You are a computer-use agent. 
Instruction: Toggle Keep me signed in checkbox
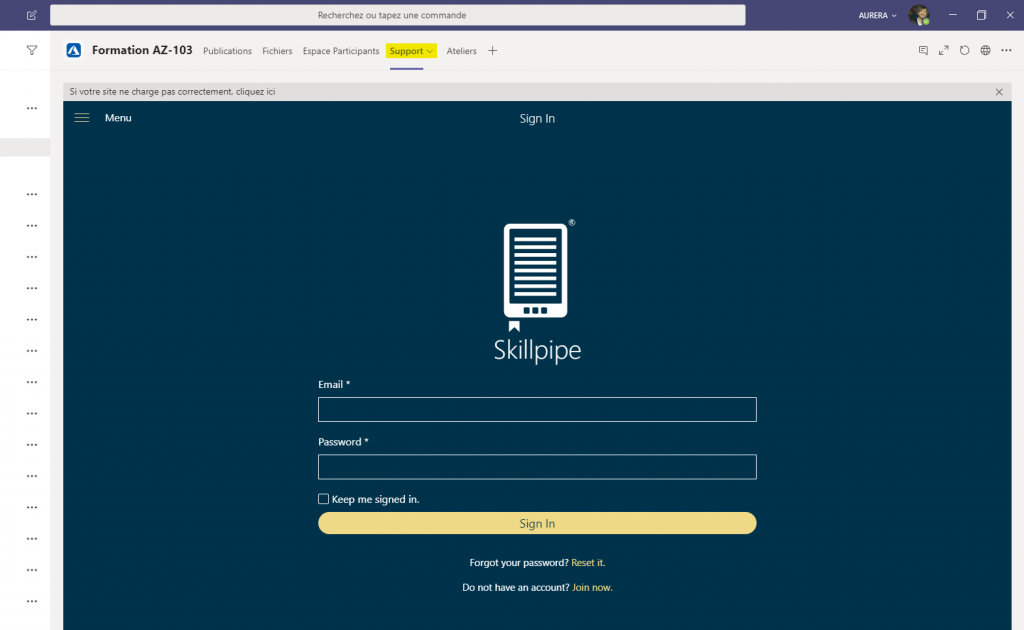click(323, 499)
